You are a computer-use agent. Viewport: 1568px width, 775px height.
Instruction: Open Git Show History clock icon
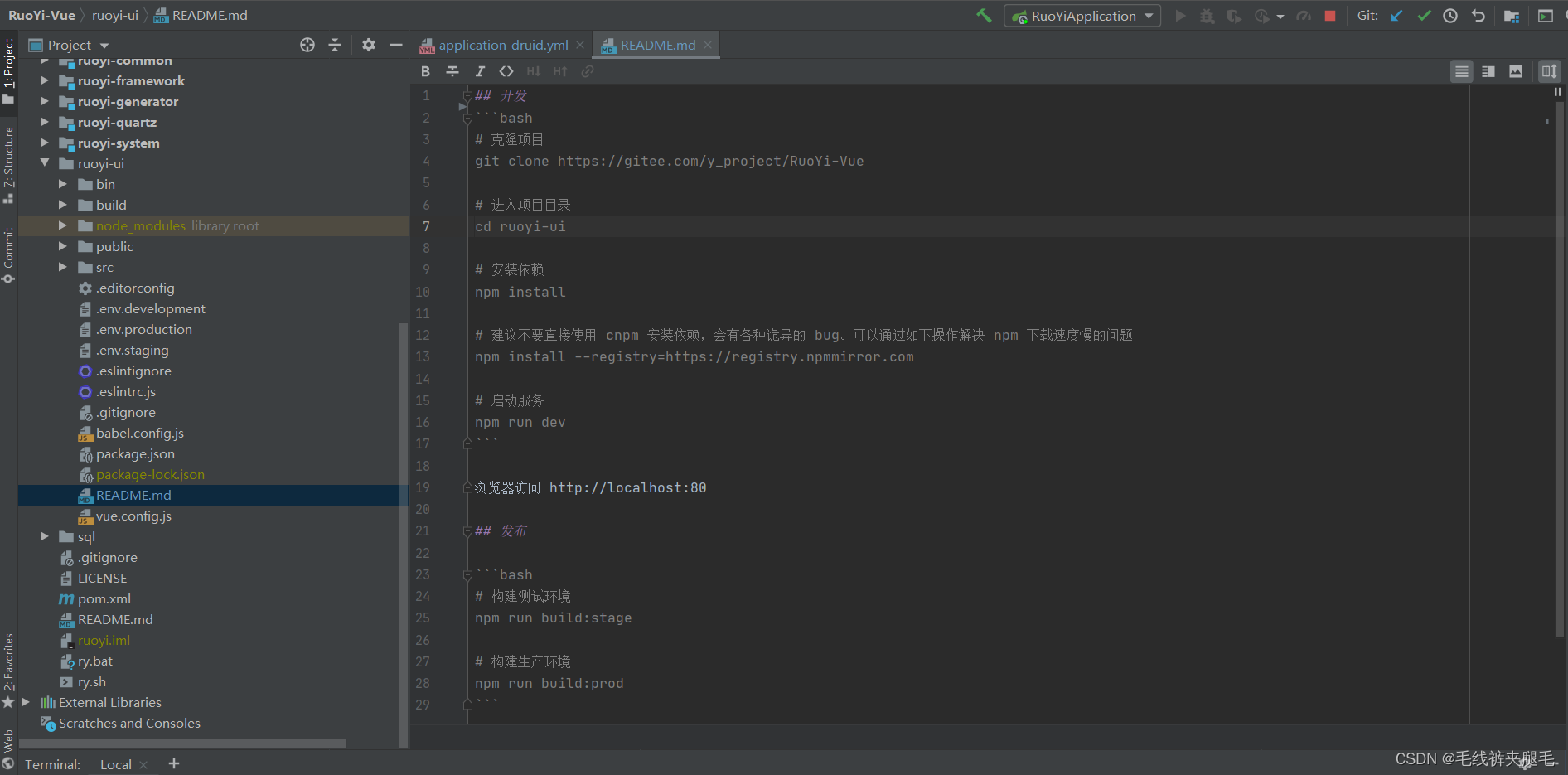[1450, 16]
